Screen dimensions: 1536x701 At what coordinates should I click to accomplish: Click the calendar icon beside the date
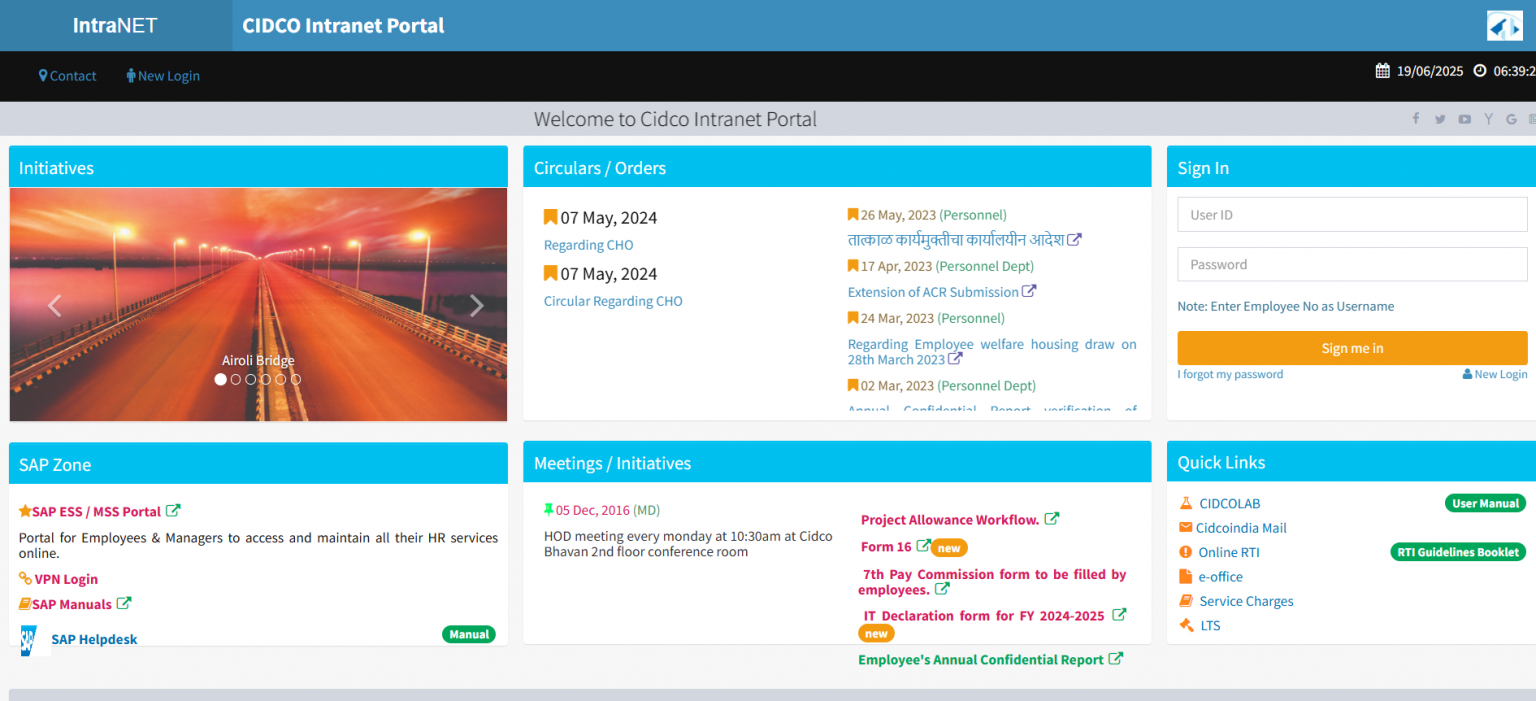[1383, 71]
